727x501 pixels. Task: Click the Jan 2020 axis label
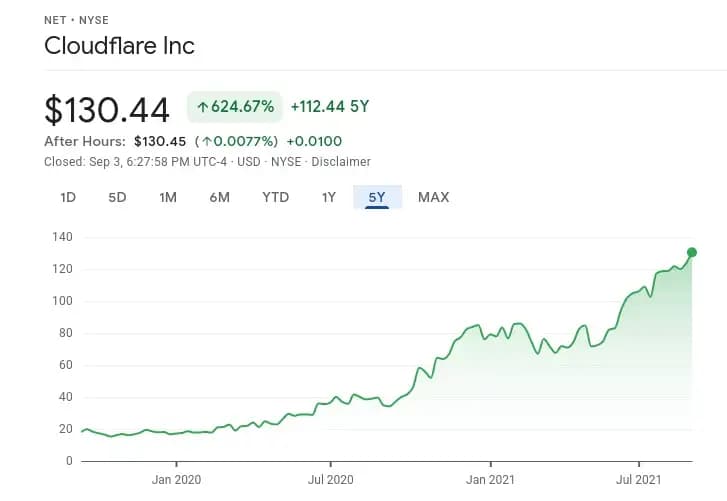176,480
